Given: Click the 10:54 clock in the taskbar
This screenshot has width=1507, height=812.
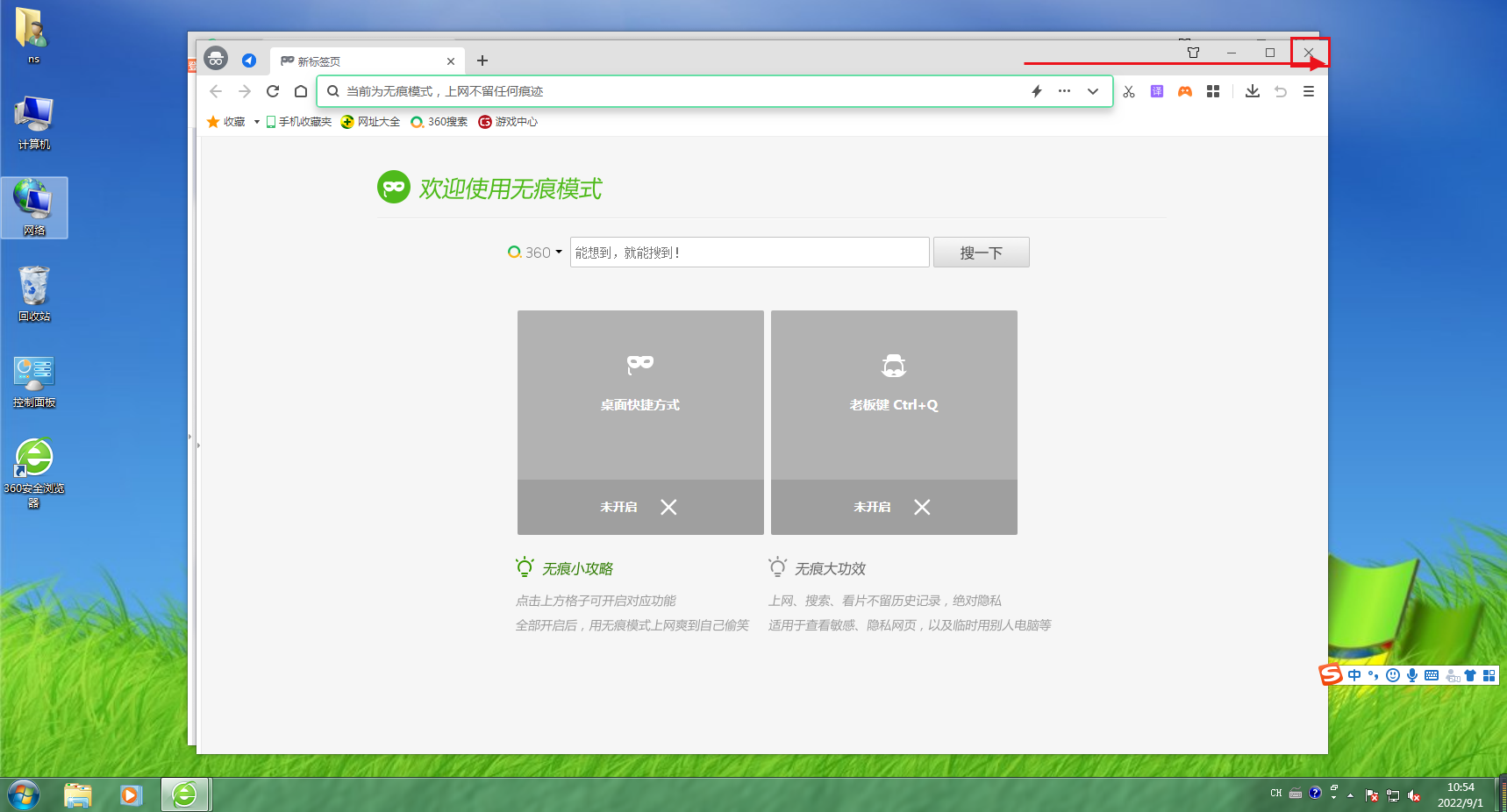Looking at the screenshot, I should click(x=1461, y=787).
